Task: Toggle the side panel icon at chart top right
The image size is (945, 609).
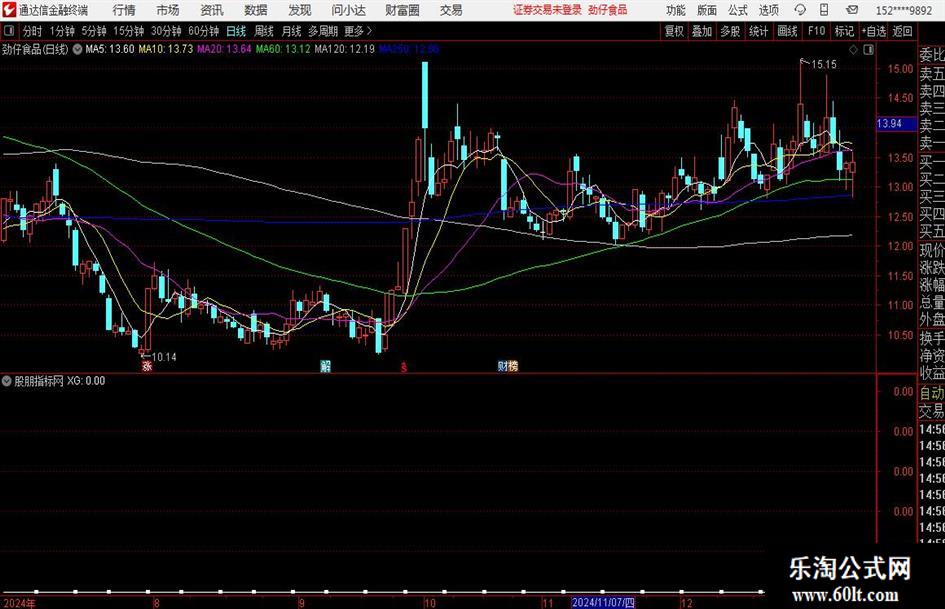Action: click(x=868, y=49)
